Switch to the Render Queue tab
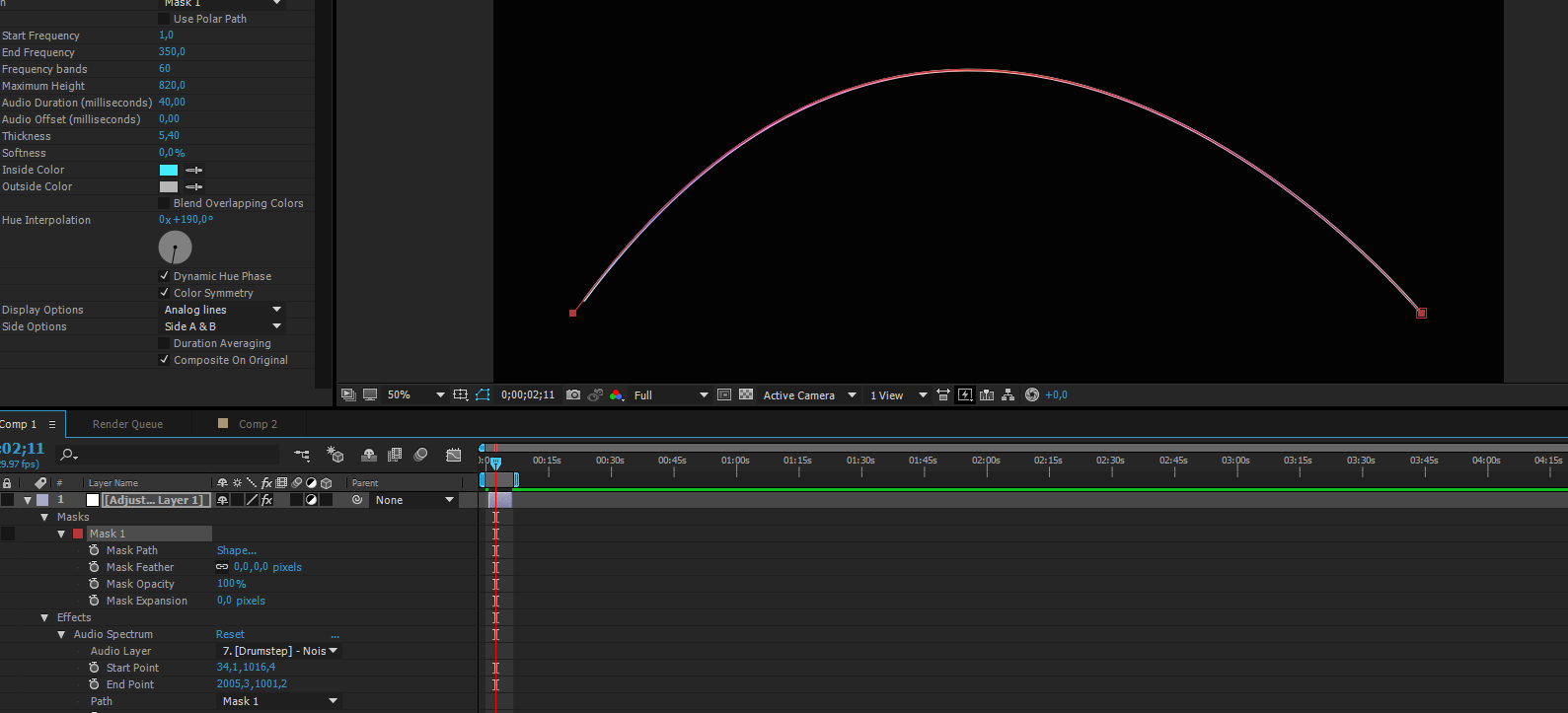Screen dimensions: 1568x713 [x=127, y=424]
